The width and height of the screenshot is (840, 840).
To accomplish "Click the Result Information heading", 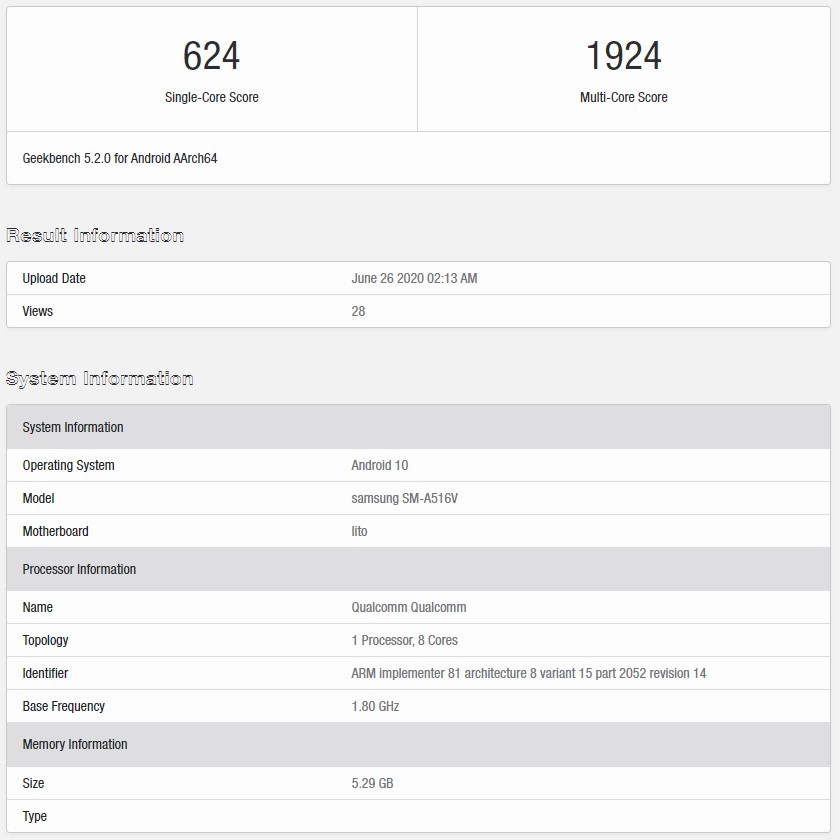I will coord(95,236).
